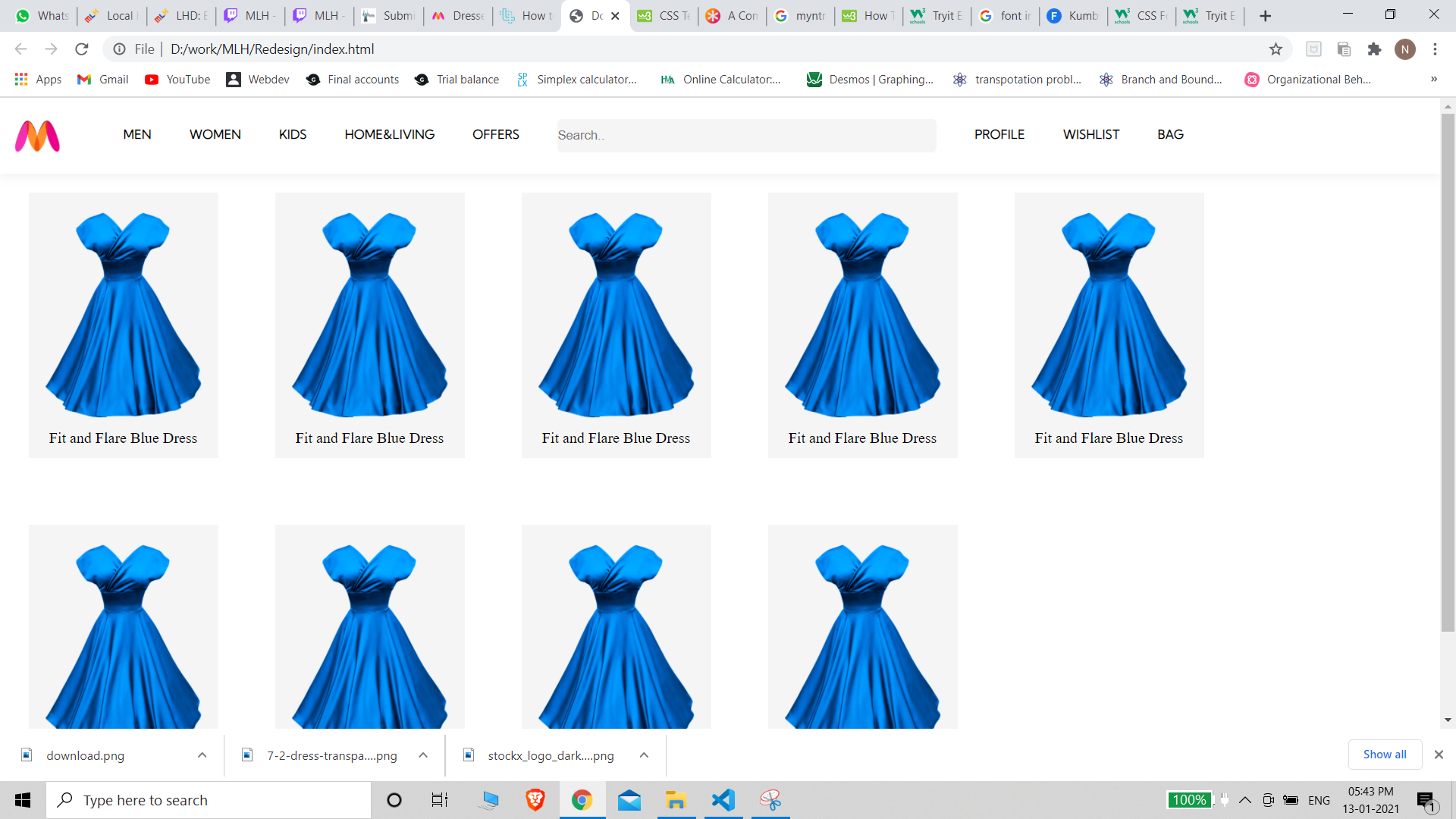
Task: Click Show all downloads button
Action: tap(1384, 755)
